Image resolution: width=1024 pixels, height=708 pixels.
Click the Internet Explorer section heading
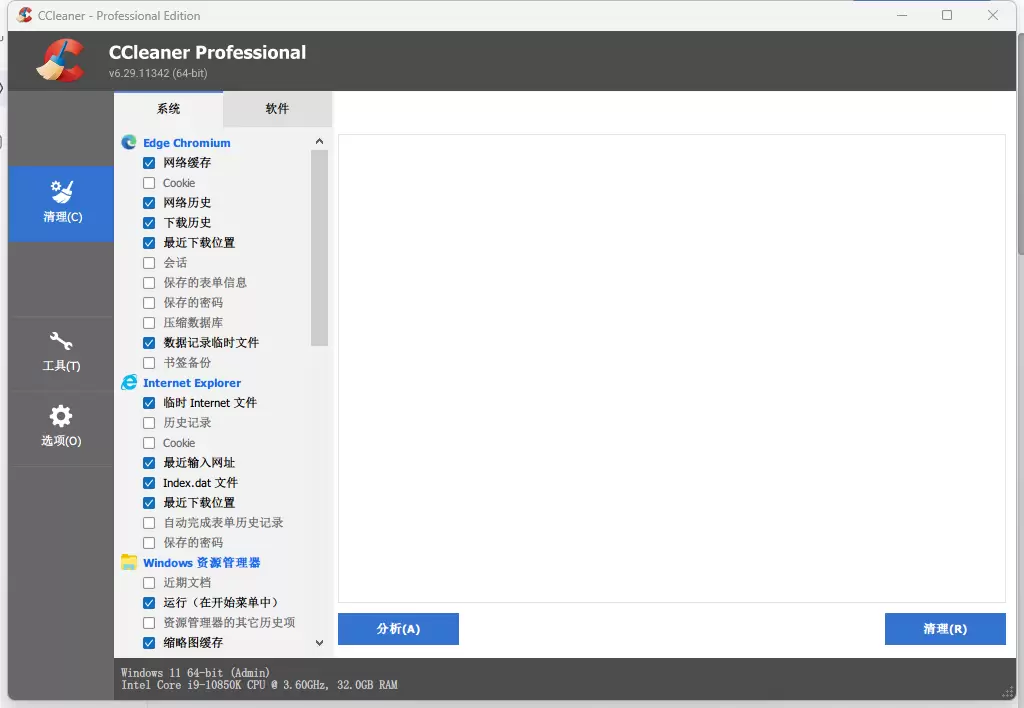[x=192, y=383]
